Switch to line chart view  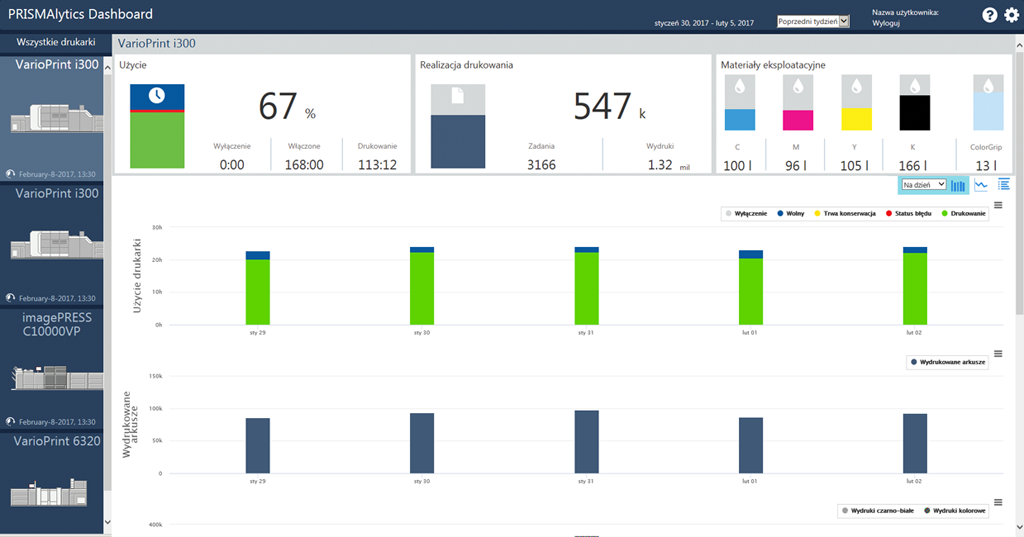[981, 185]
